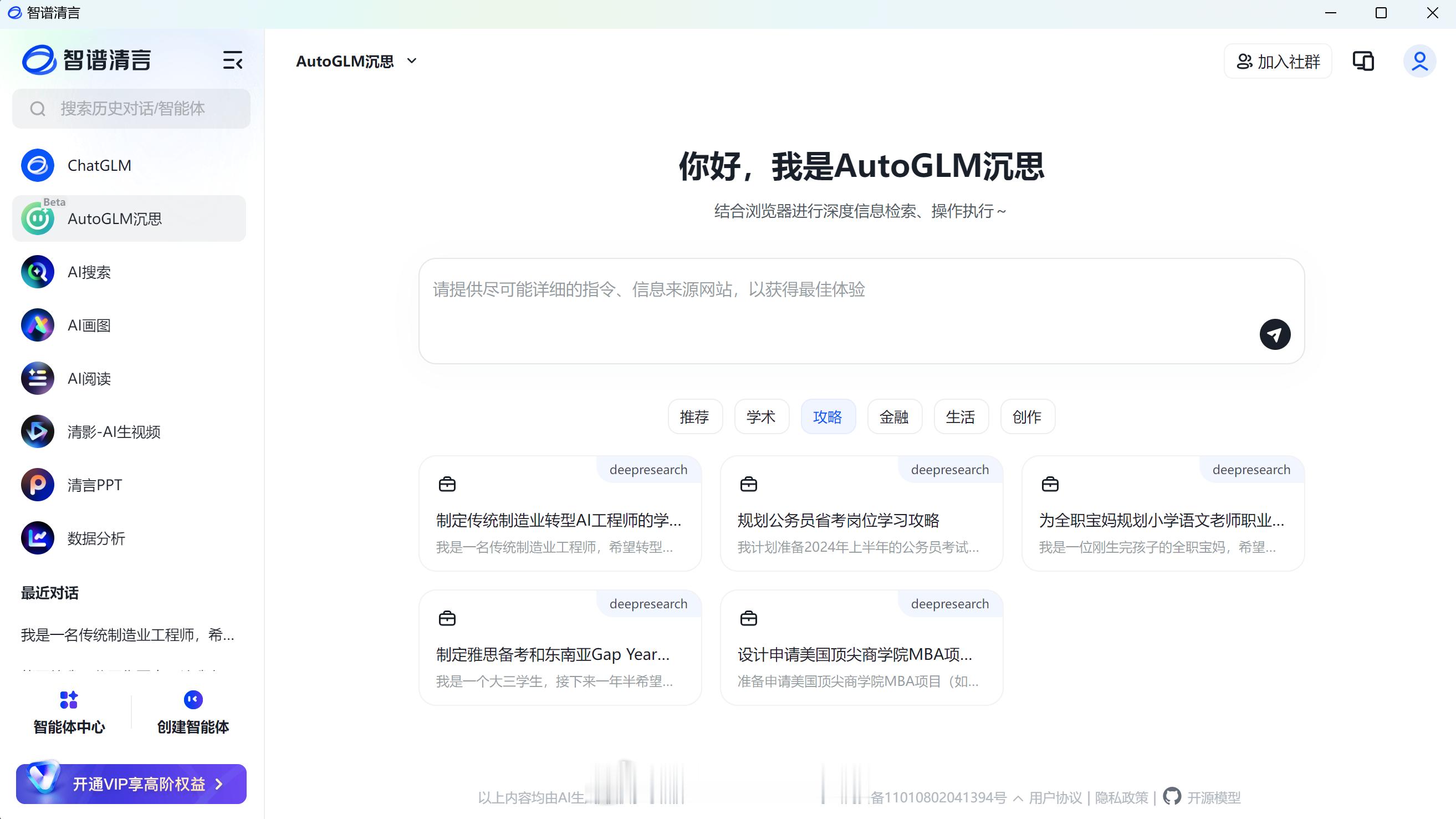Open the multi-device icon in the top bar
Viewport: 1456px width, 819px height.
[x=1363, y=60]
